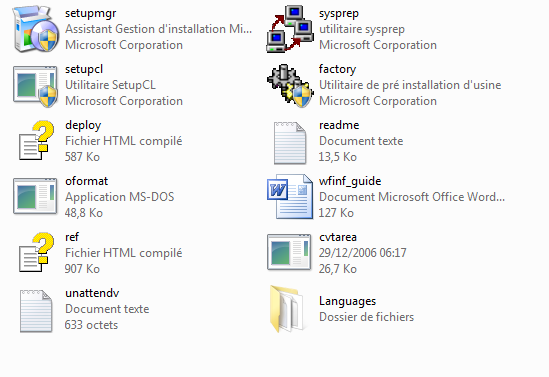Click the file name sysprep
The width and height of the screenshot is (549, 377).
[x=339, y=14]
